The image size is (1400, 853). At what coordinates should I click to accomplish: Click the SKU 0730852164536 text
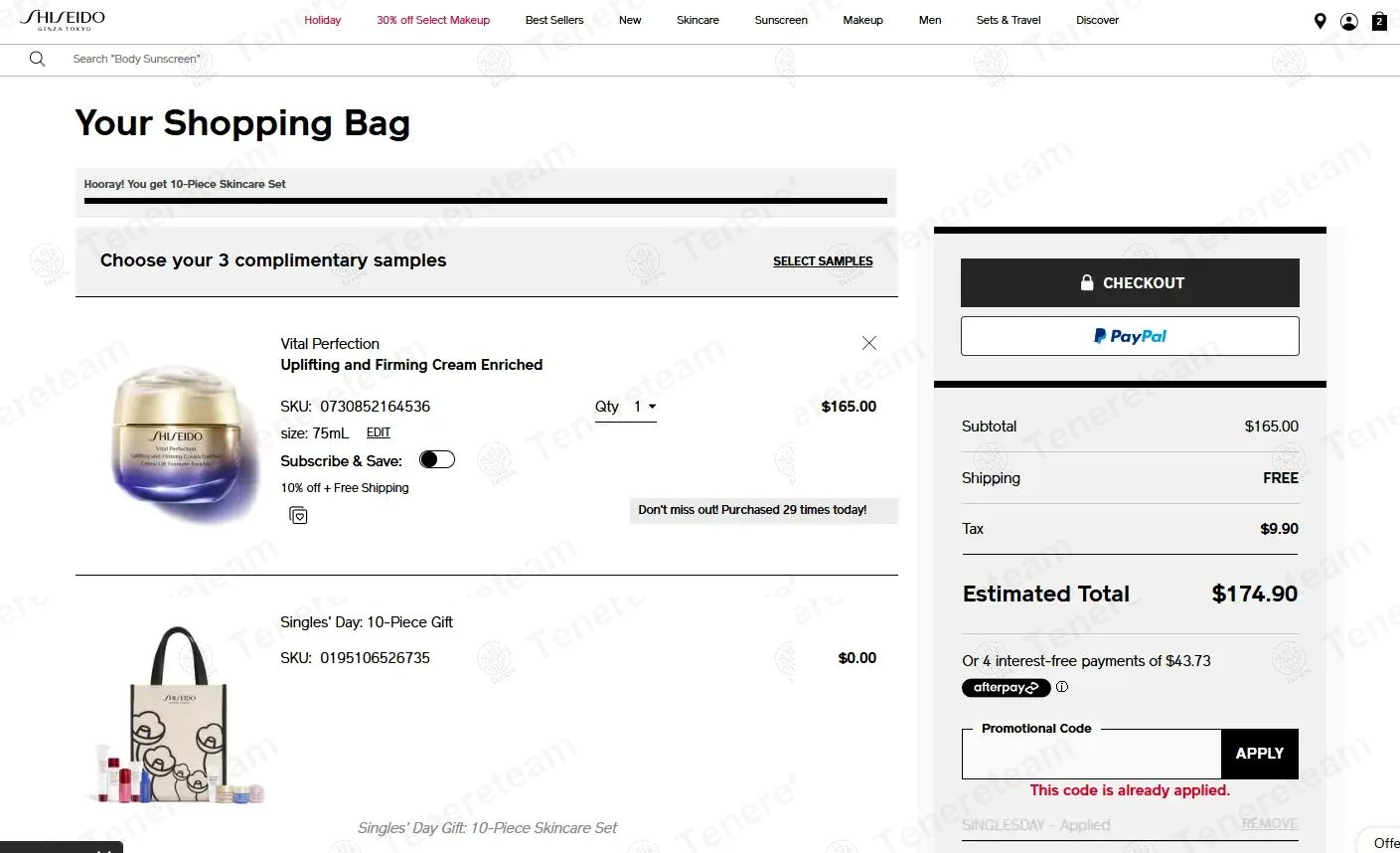tap(356, 407)
